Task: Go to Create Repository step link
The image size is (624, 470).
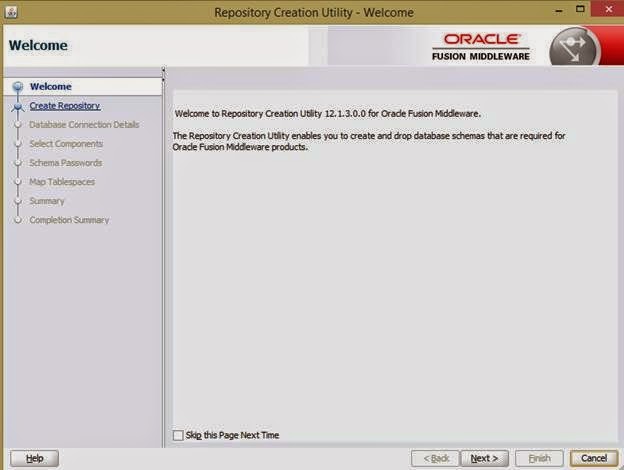Action: pos(65,106)
